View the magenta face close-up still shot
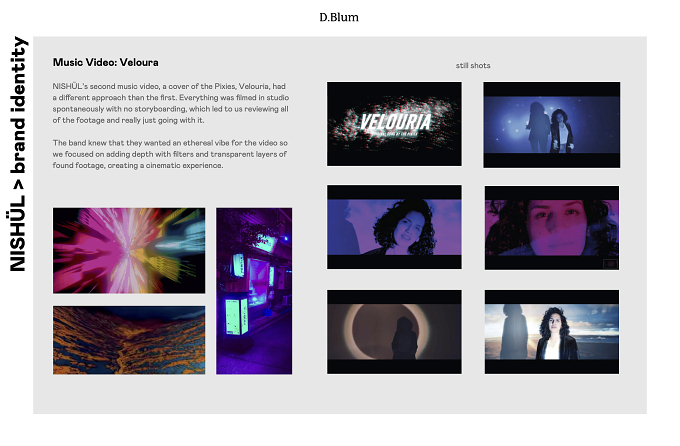This screenshot has width=680, height=446. point(552,228)
